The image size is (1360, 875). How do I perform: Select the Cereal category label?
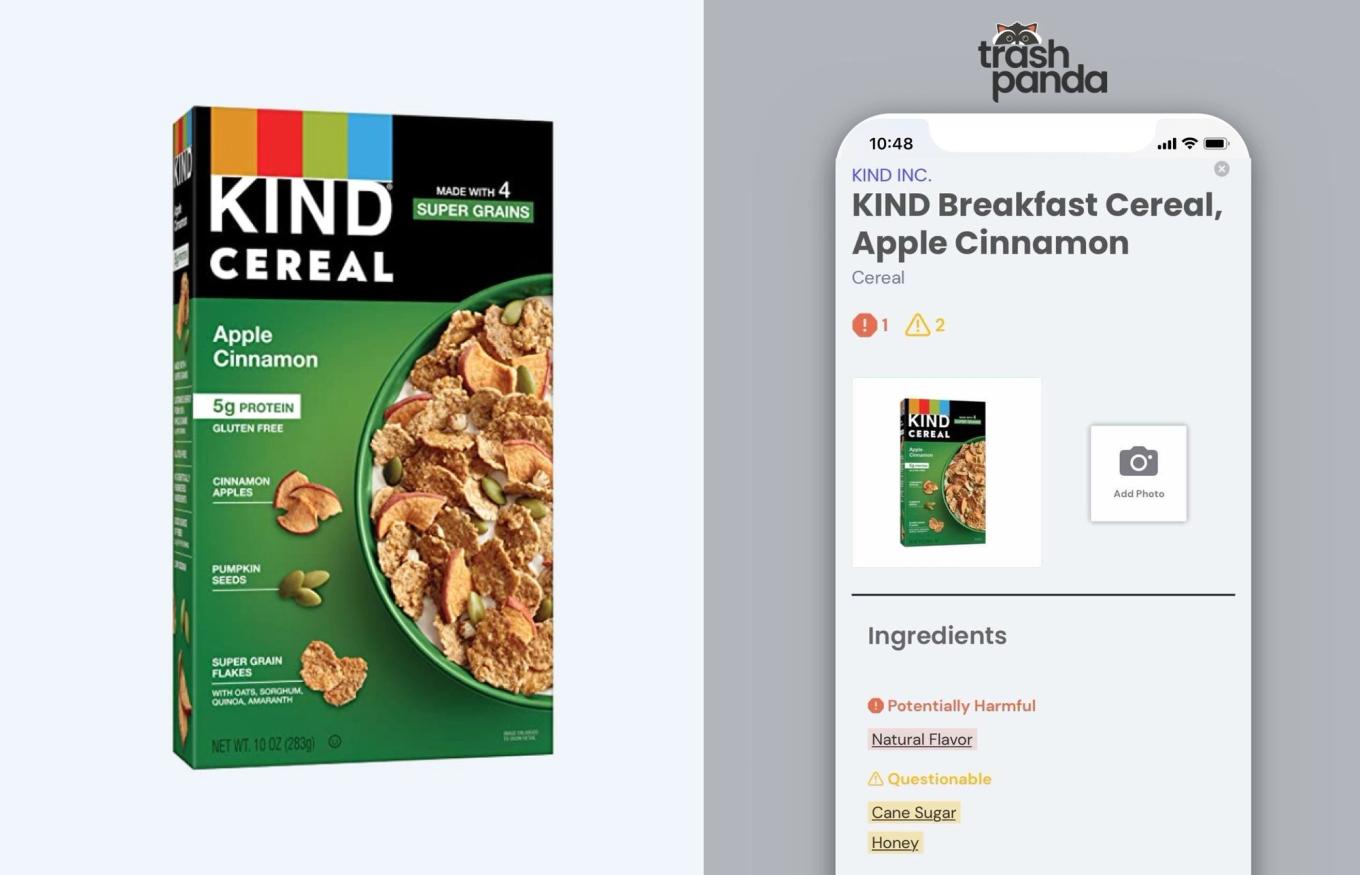[x=878, y=277]
